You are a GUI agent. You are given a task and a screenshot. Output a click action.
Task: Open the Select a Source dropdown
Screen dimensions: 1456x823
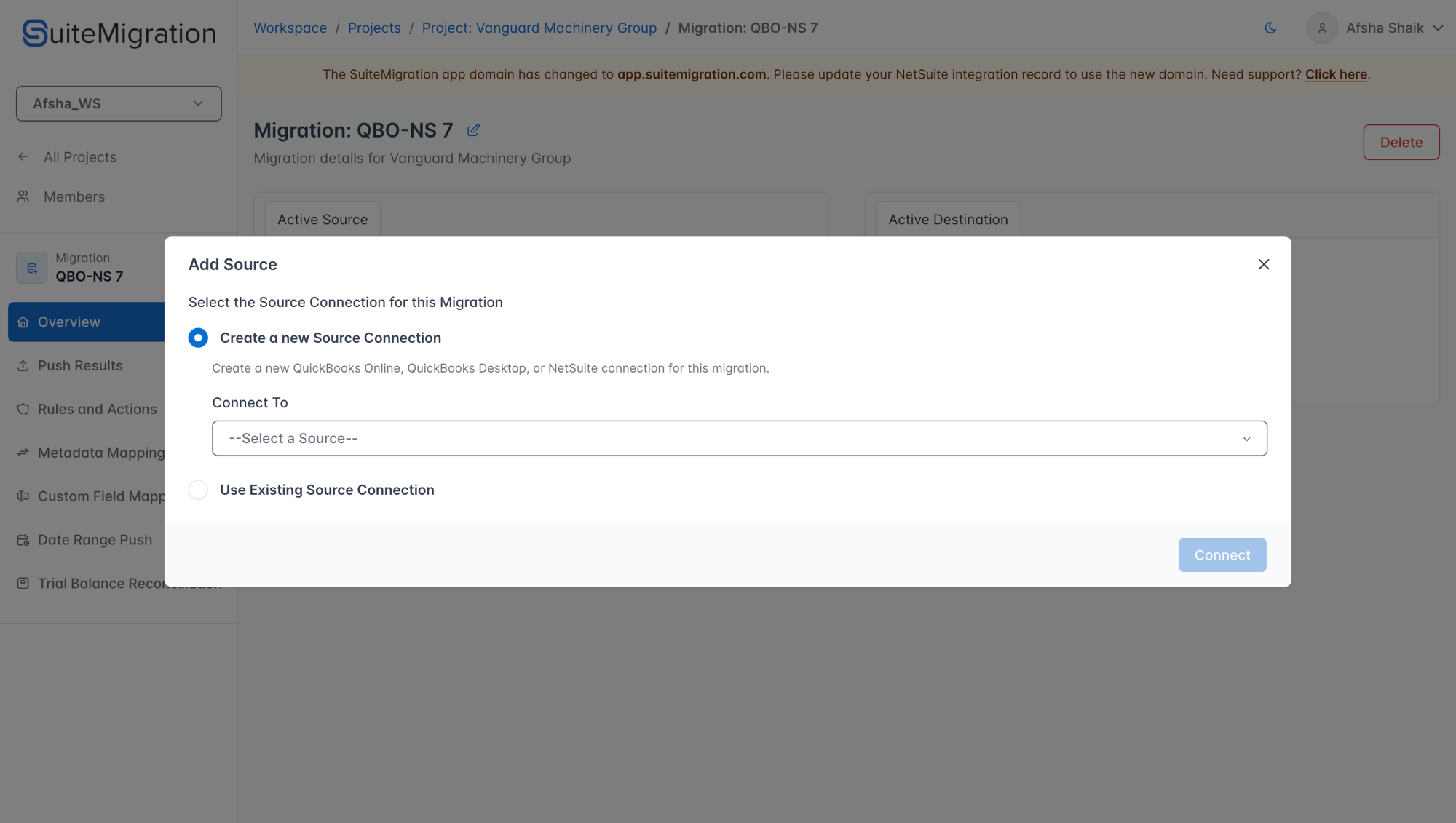pos(740,438)
